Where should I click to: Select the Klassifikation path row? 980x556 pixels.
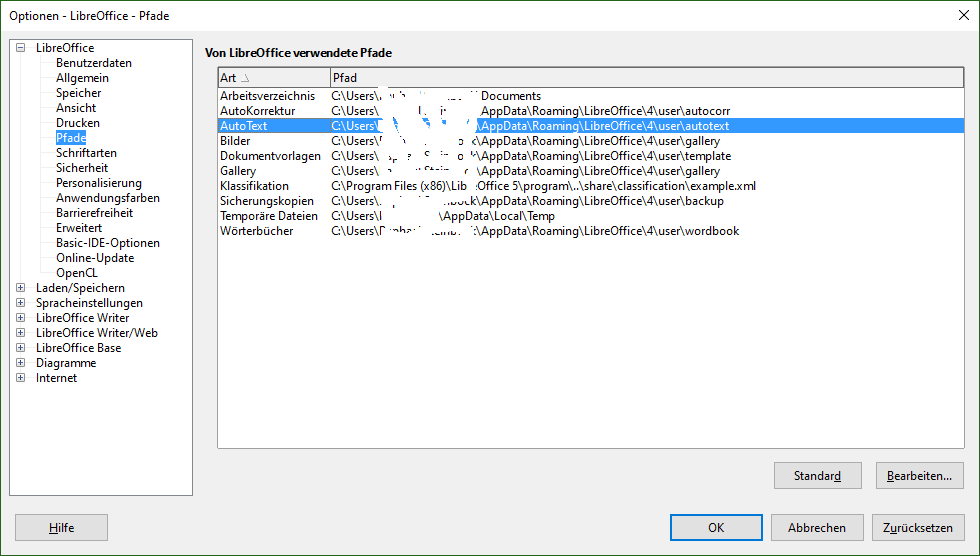coord(591,186)
